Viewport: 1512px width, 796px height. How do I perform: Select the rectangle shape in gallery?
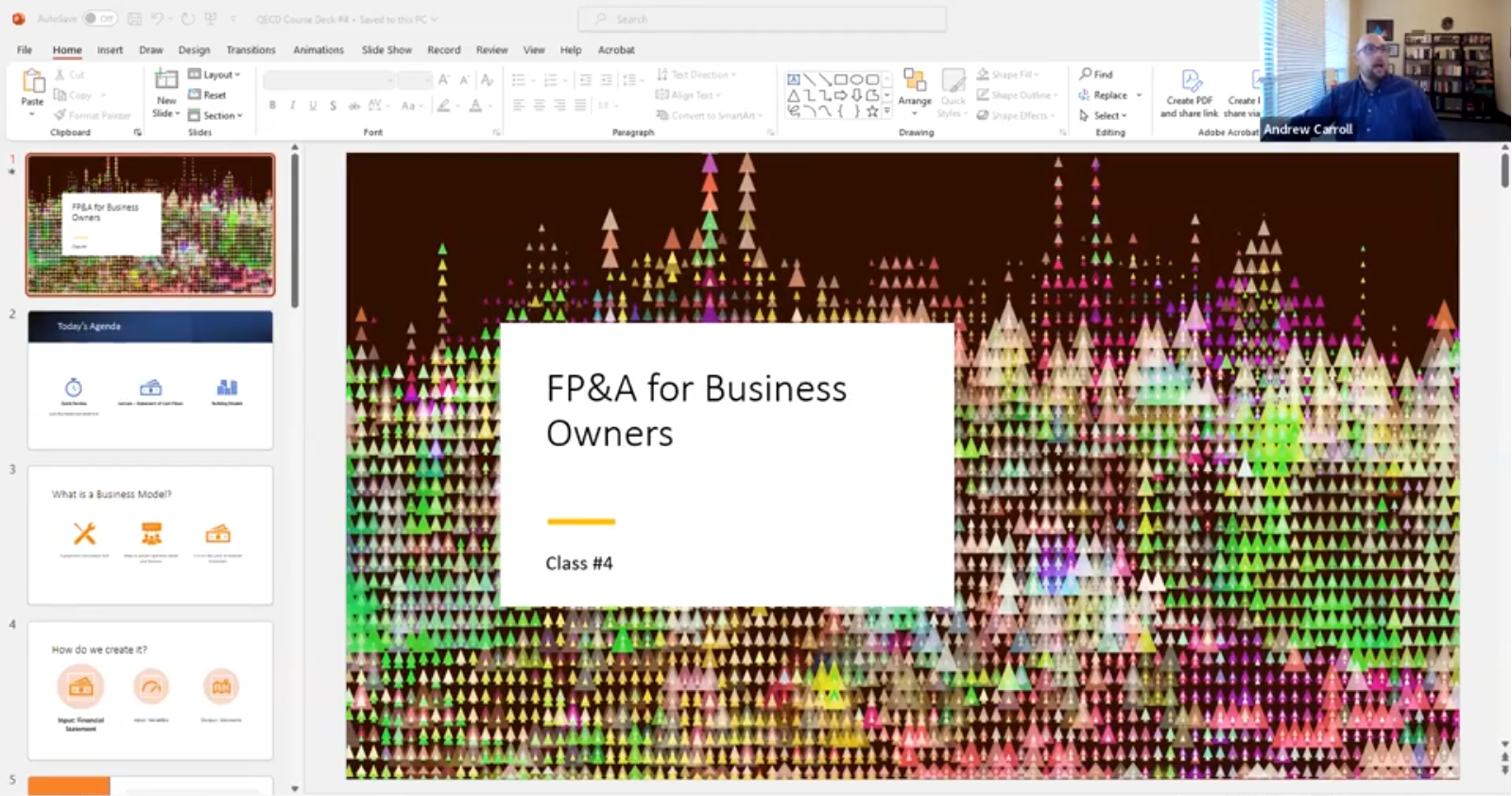840,80
